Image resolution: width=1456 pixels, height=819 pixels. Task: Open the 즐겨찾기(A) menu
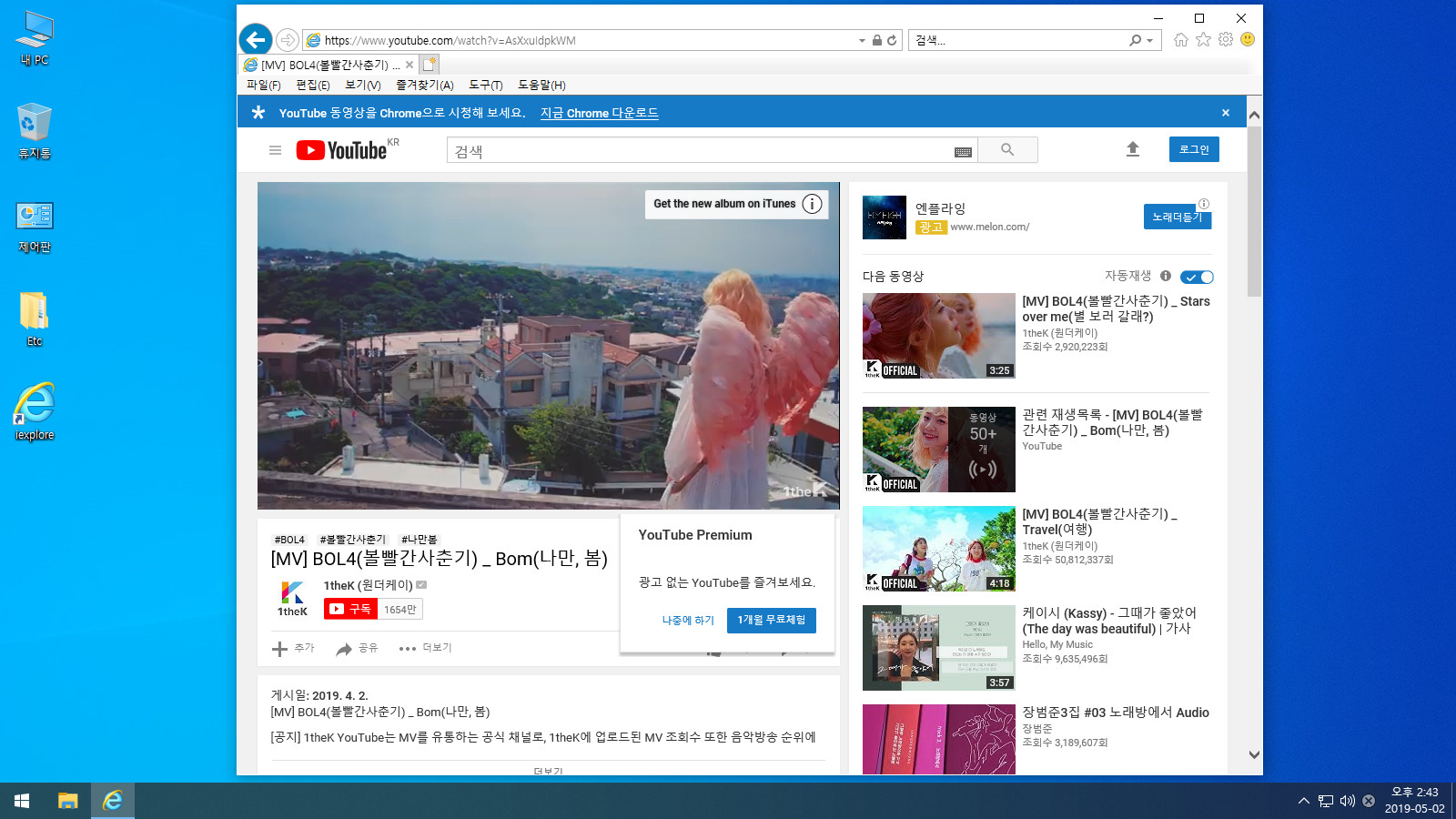425,85
